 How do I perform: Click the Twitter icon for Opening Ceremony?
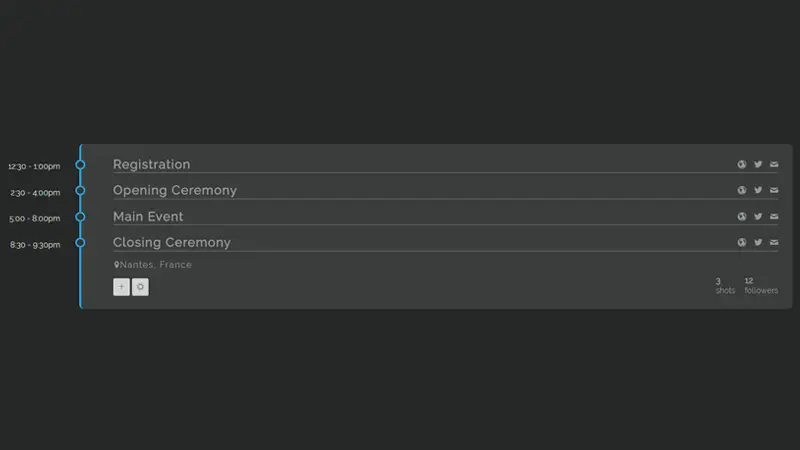pyautogui.click(x=758, y=191)
